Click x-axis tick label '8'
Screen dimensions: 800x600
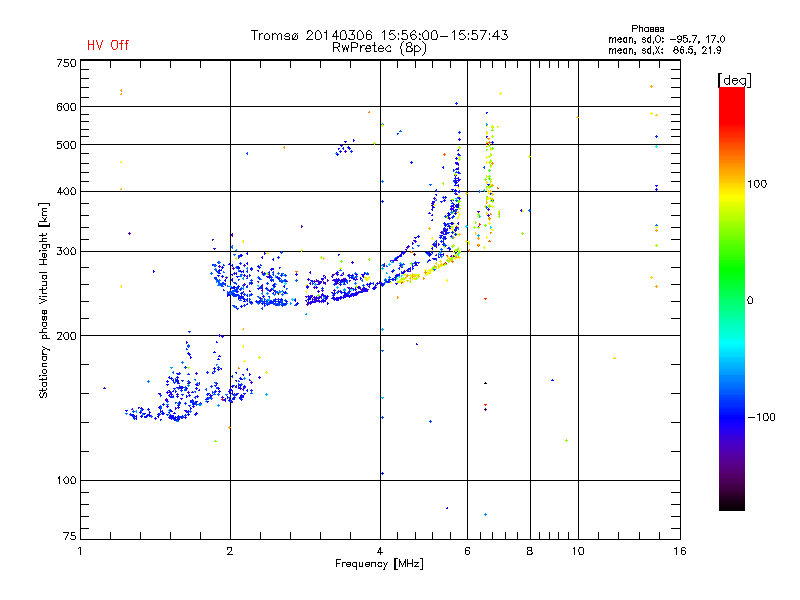pyautogui.click(x=530, y=551)
